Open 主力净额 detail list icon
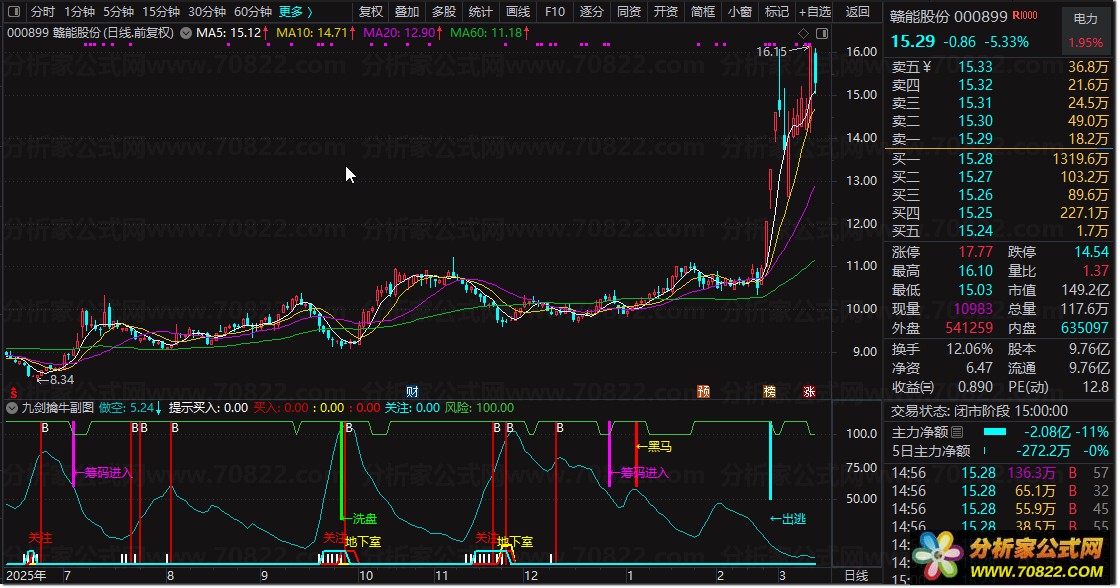Viewport: 1120px width, 588px height. point(957,432)
